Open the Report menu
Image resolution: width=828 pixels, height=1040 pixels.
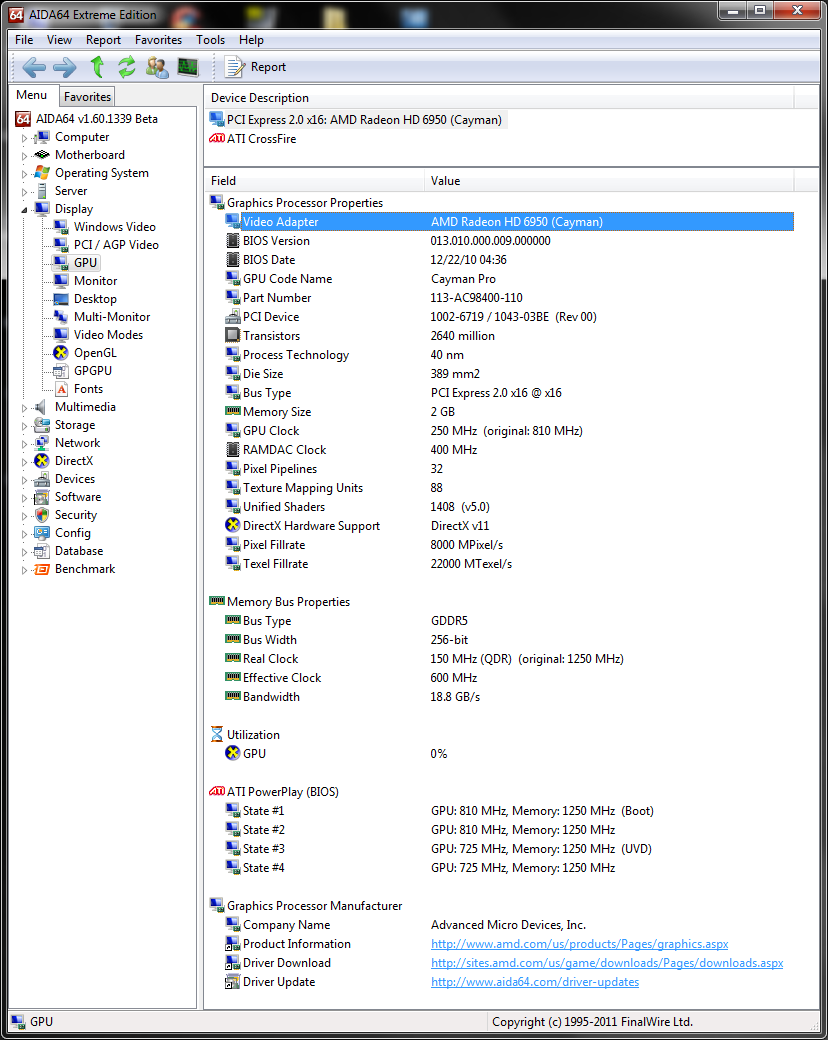tap(104, 40)
